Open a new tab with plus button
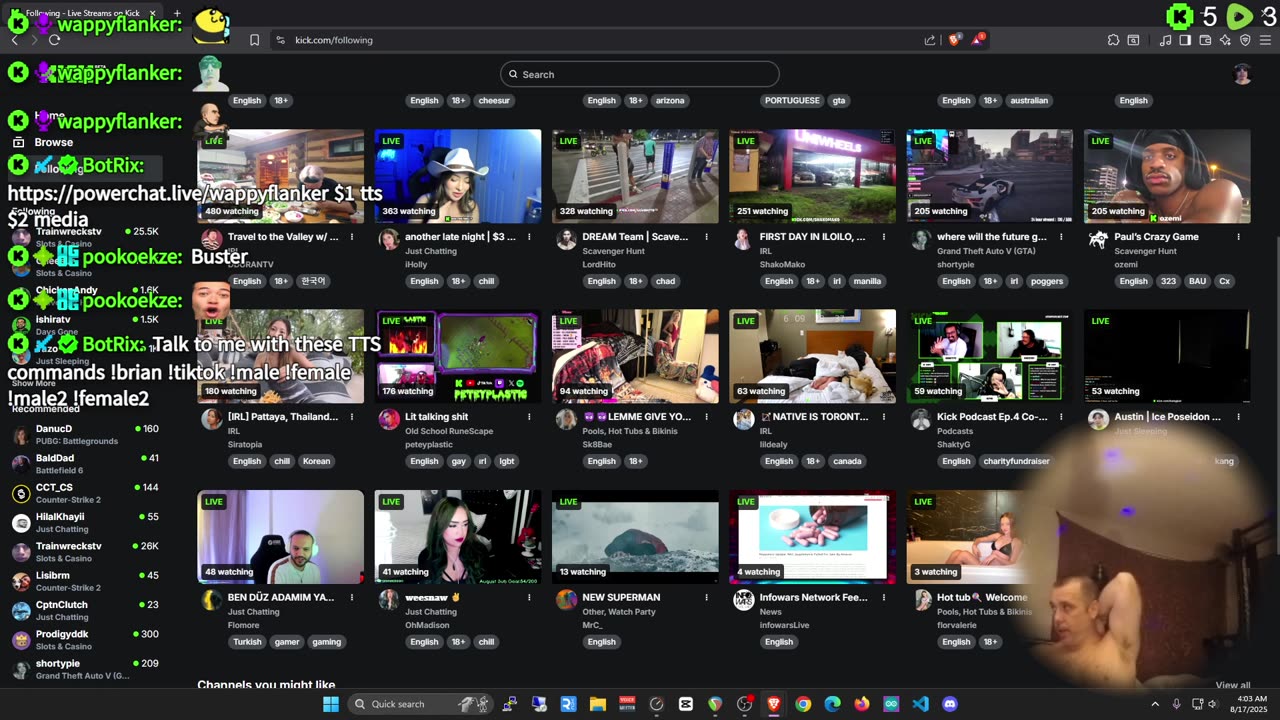The width and height of the screenshot is (1280, 720). point(177,13)
